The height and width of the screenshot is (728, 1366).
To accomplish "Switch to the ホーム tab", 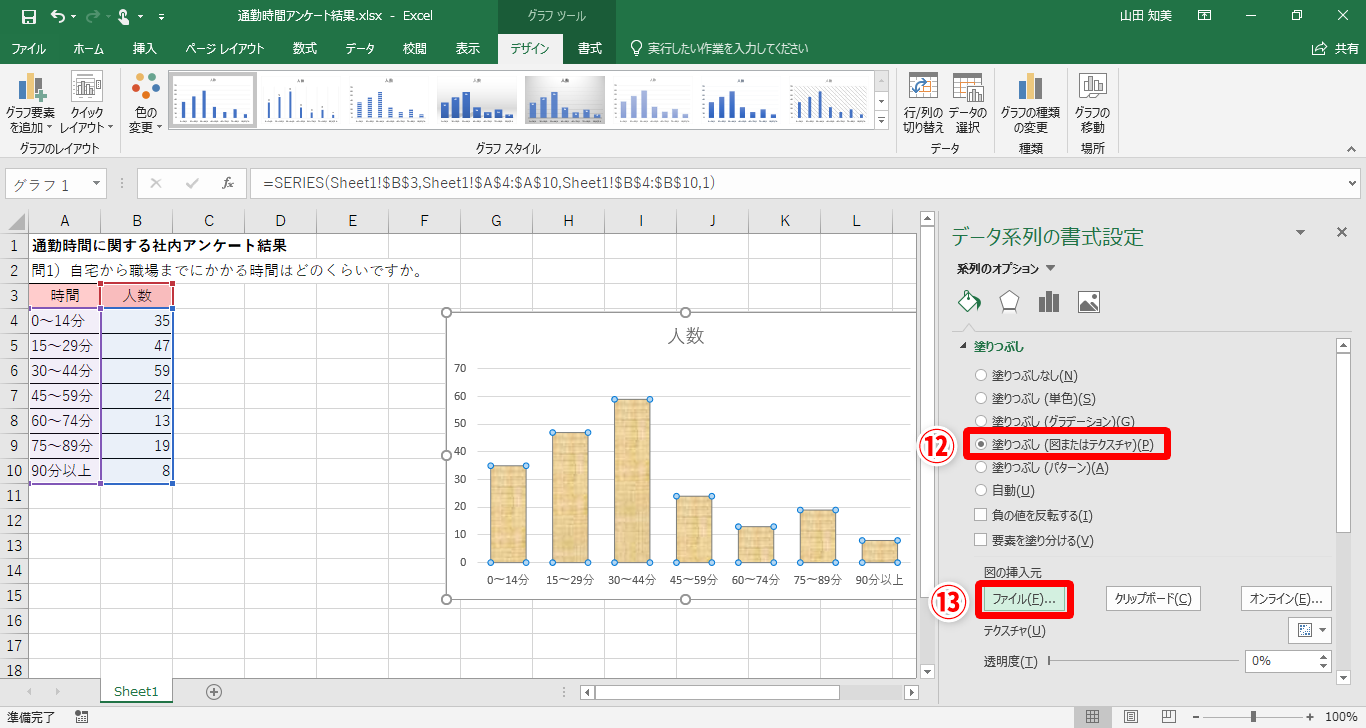I will (88, 48).
